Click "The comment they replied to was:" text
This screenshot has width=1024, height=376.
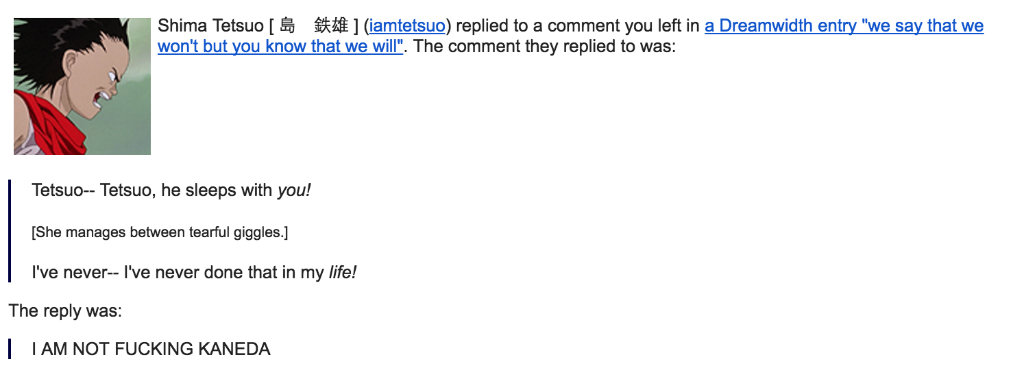(545, 48)
